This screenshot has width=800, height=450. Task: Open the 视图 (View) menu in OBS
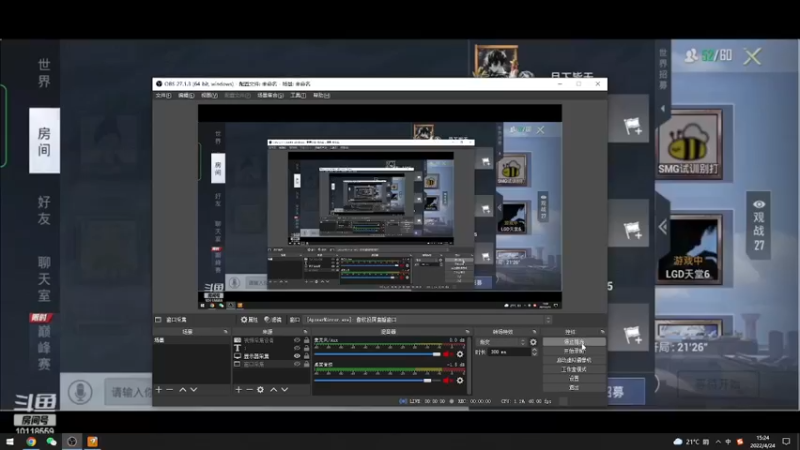pos(209,95)
